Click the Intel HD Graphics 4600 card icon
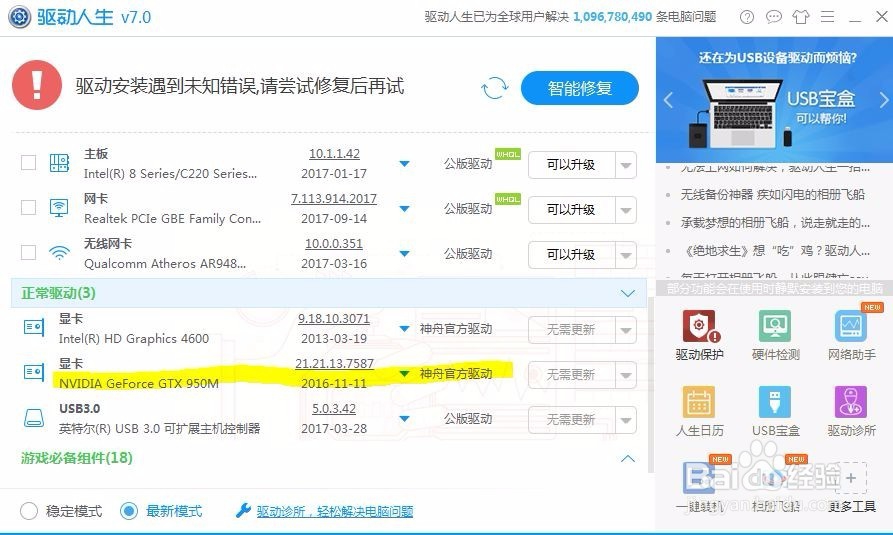The height and width of the screenshot is (535, 893). point(34,328)
